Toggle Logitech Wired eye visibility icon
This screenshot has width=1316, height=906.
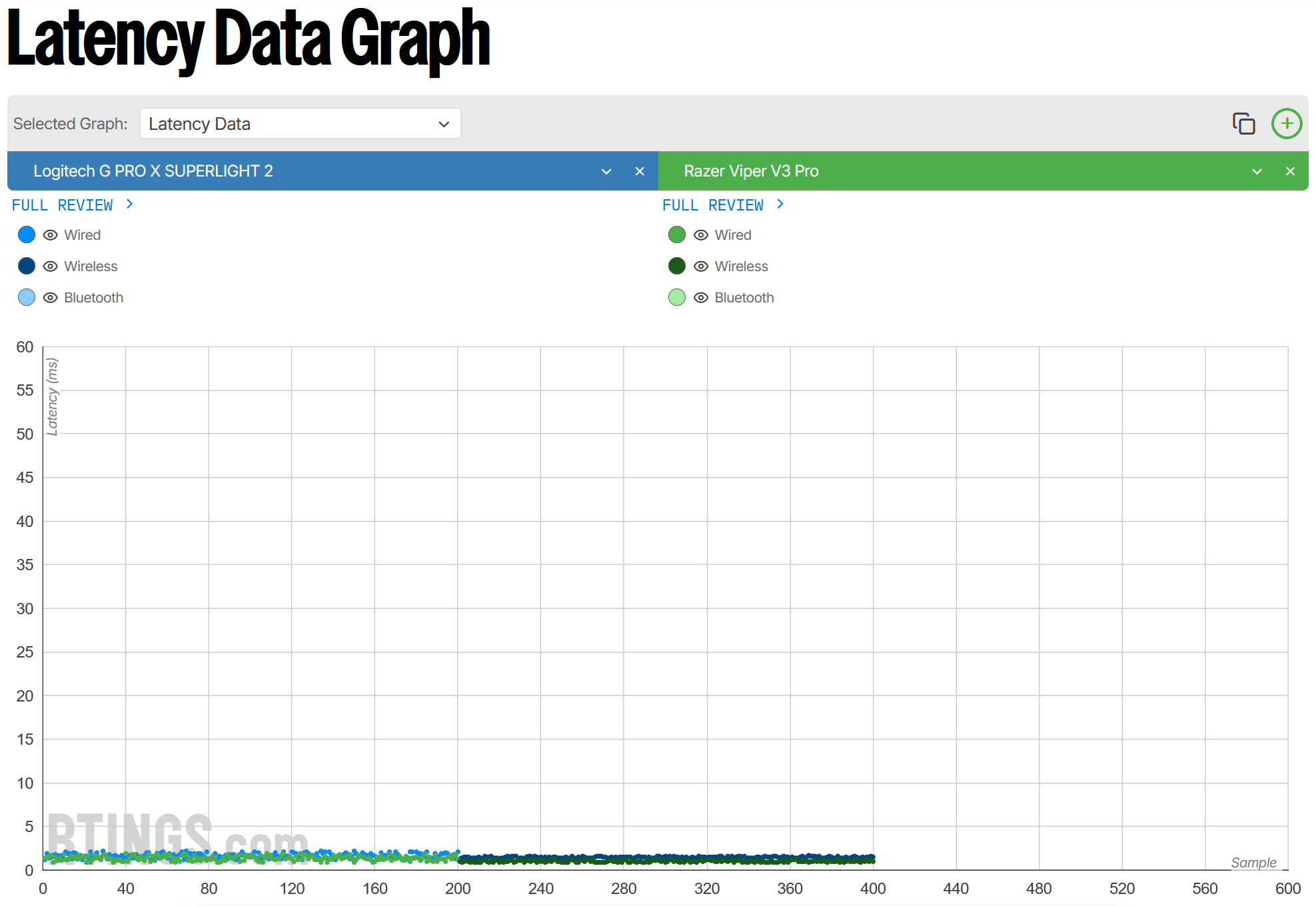[50, 235]
